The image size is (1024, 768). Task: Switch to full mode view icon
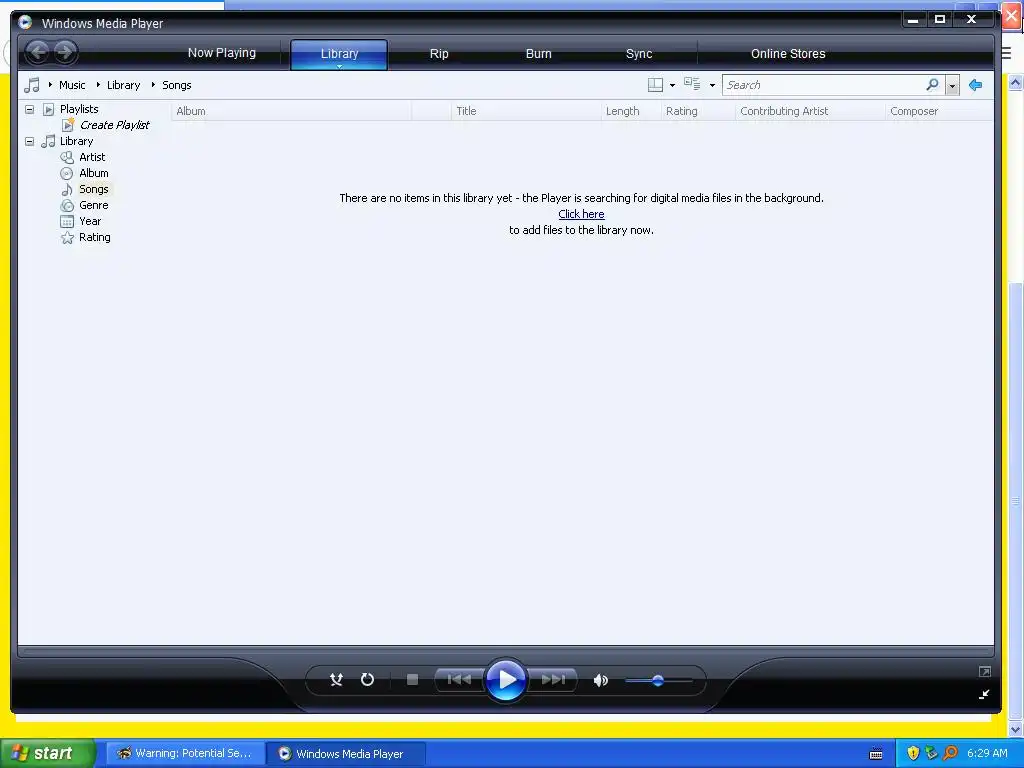pyautogui.click(x=985, y=671)
